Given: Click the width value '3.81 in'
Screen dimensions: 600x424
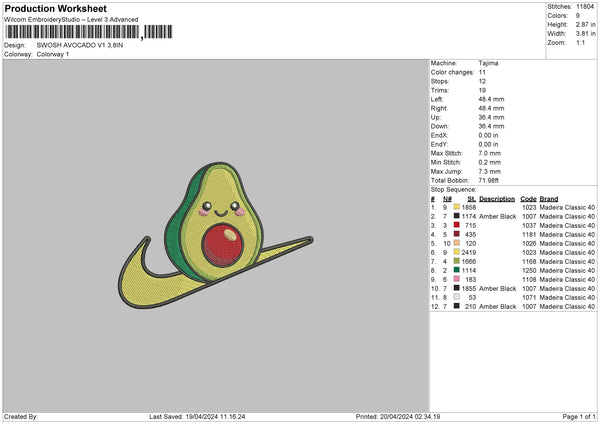Looking at the screenshot, I should pos(585,34).
